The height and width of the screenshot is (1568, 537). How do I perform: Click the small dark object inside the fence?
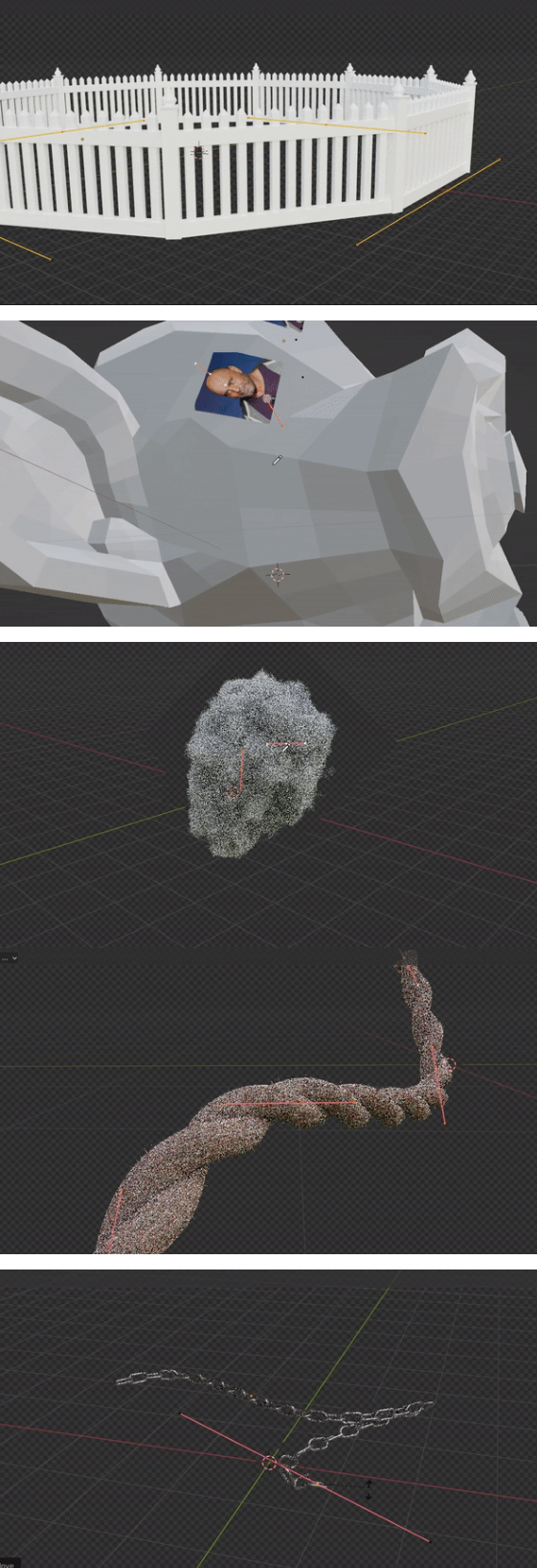198,152
